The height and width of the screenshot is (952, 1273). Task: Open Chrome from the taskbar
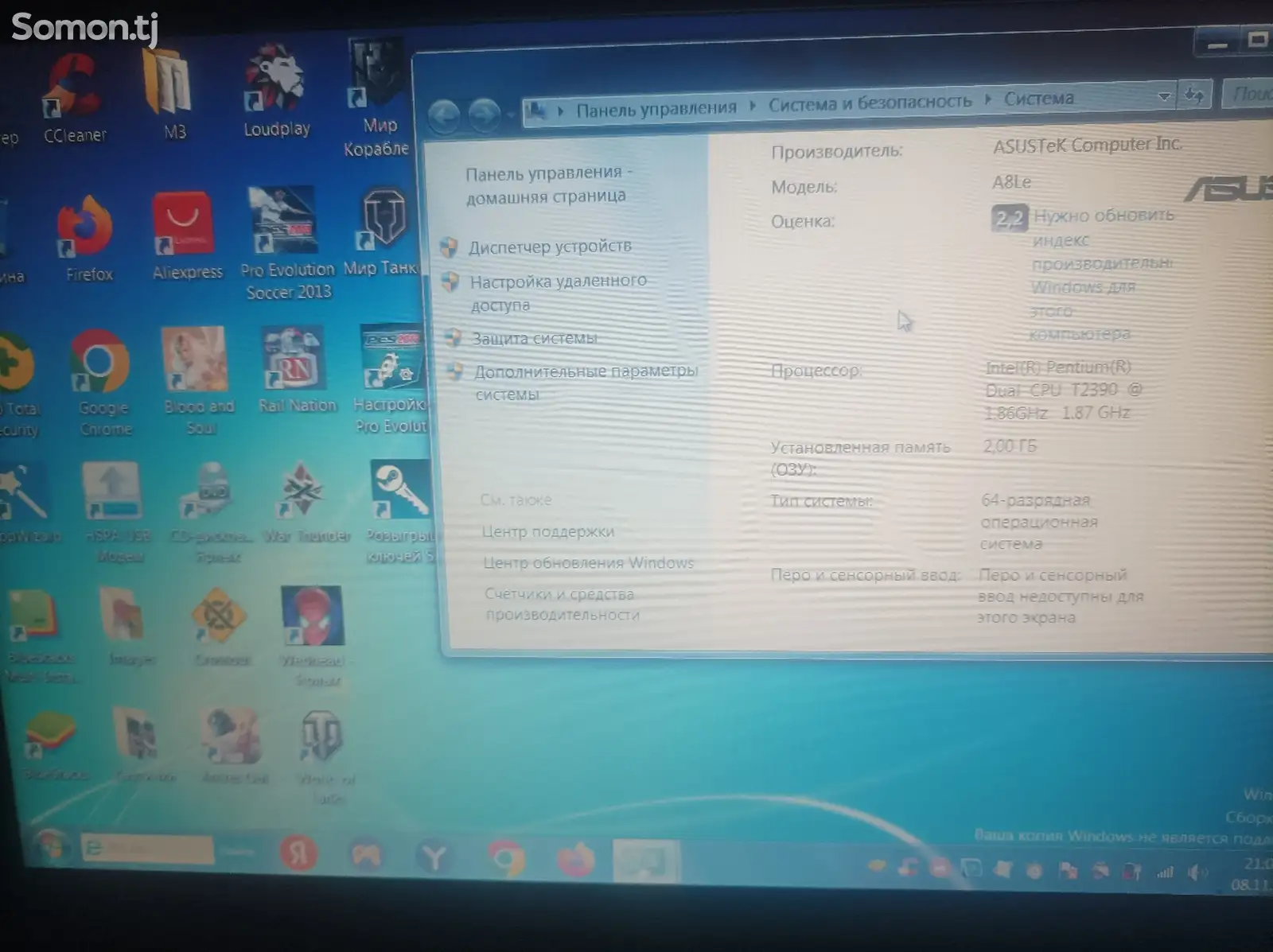click(x=506, y=858)
